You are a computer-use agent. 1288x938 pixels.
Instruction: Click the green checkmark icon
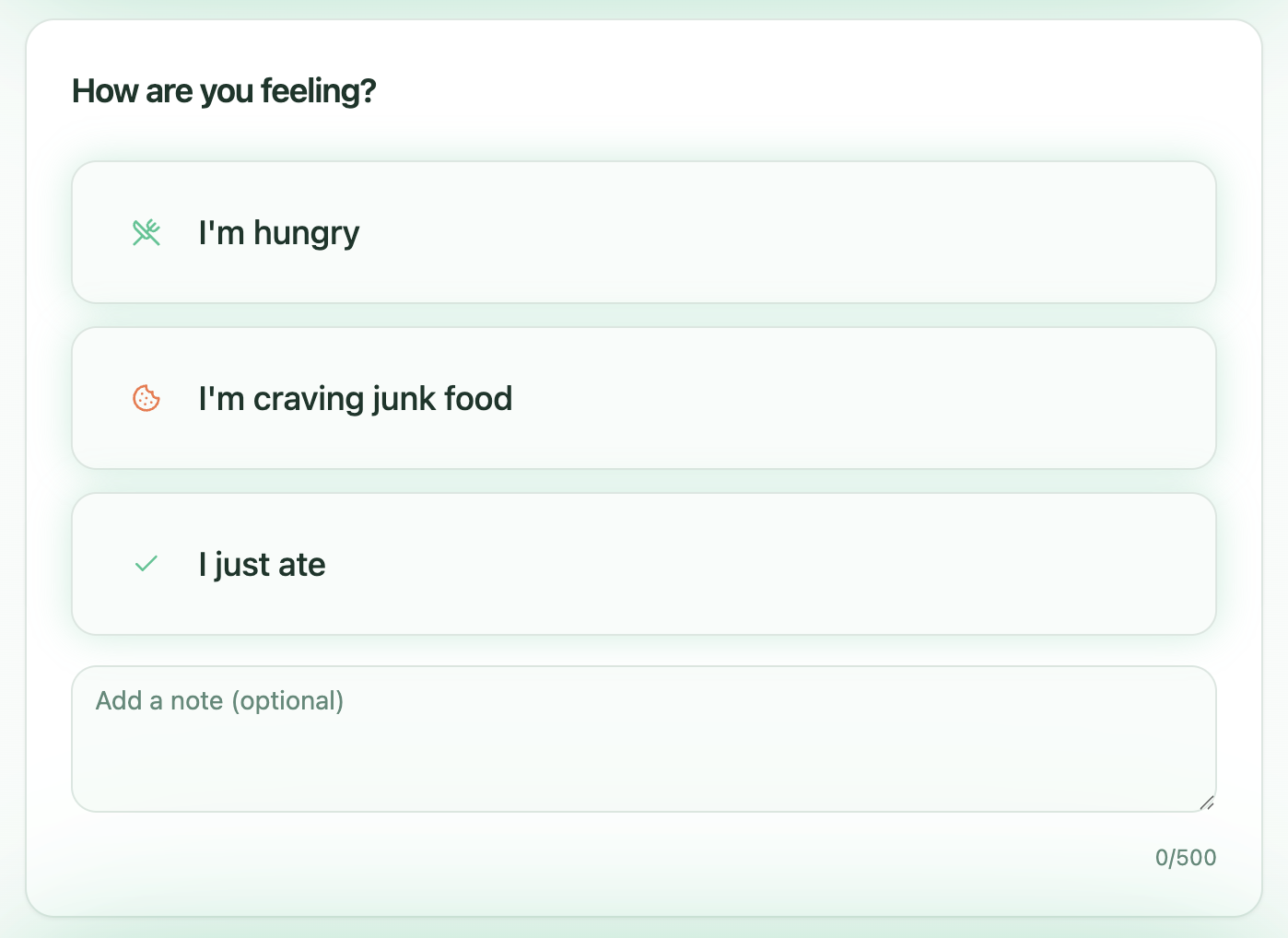[x=146, y=564]
